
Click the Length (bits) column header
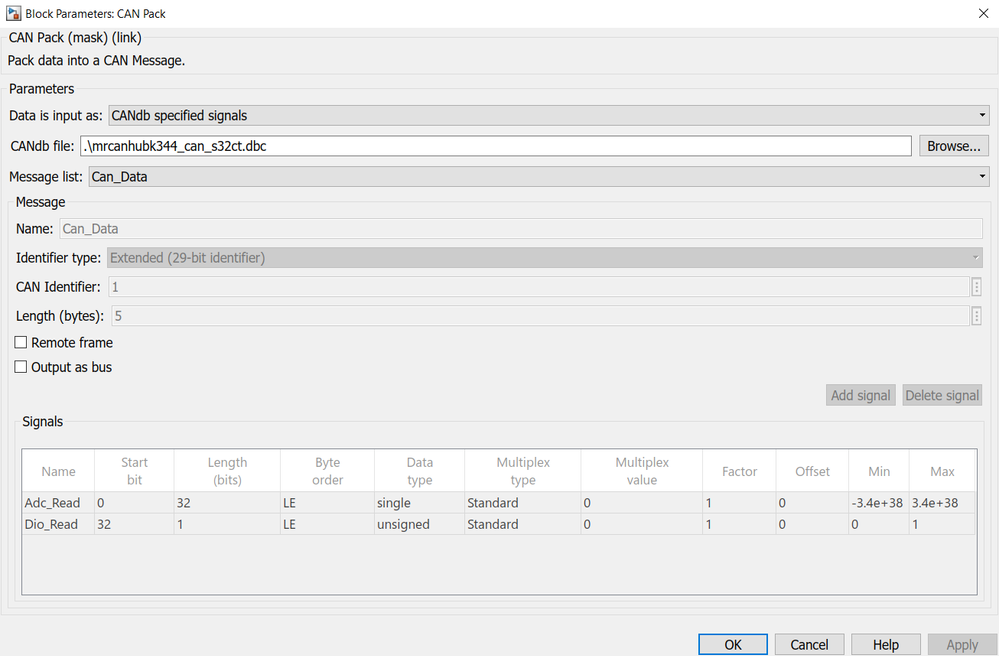point(227,471)
